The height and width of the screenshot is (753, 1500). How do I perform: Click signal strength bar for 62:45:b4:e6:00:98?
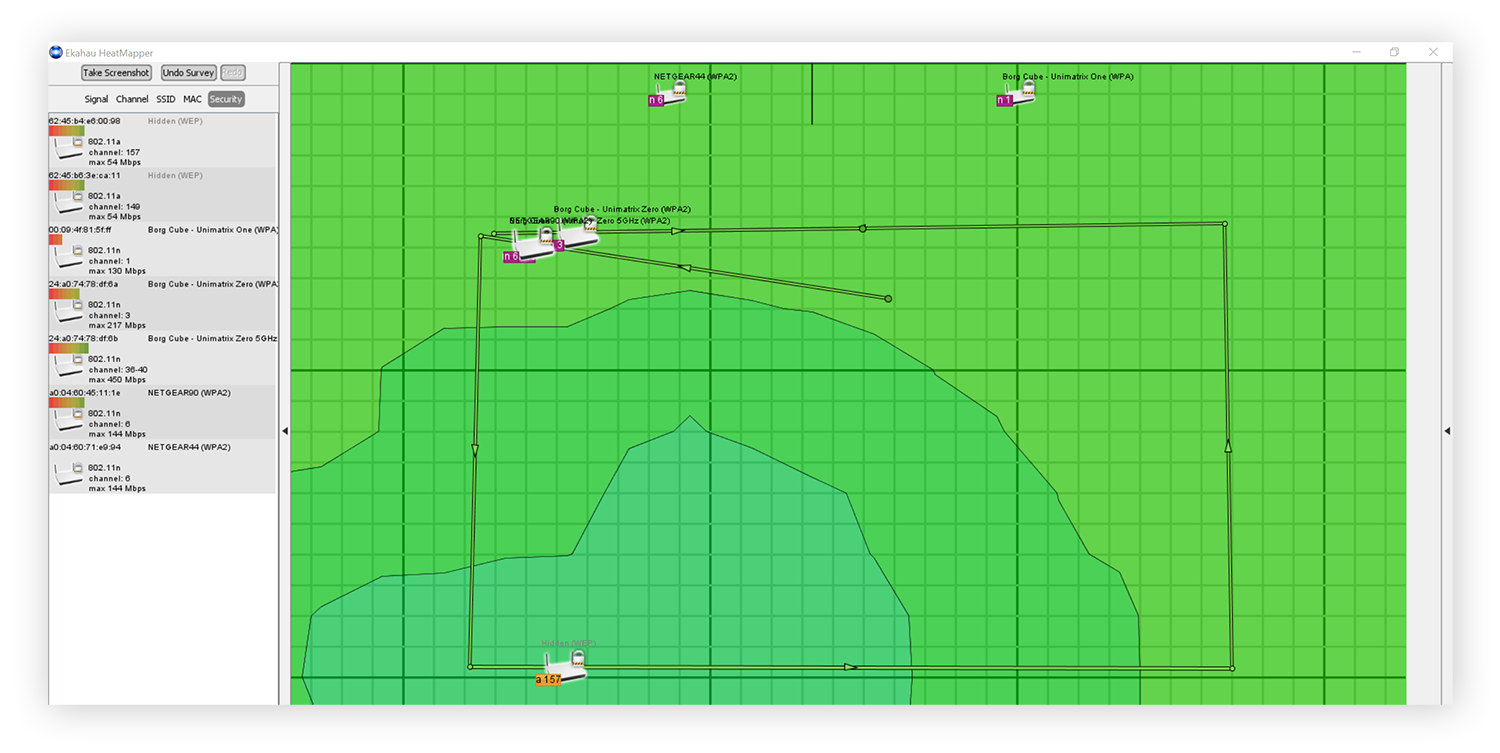66,131
